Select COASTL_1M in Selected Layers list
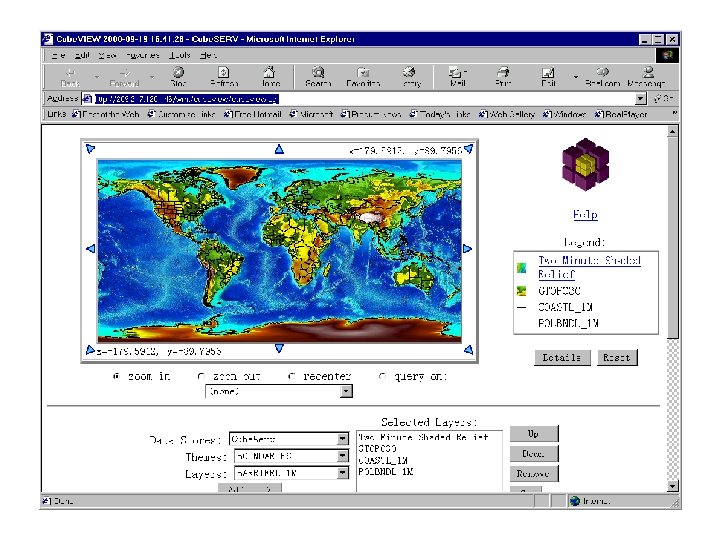Screen dimensions: 720x540 pos(383,460)
